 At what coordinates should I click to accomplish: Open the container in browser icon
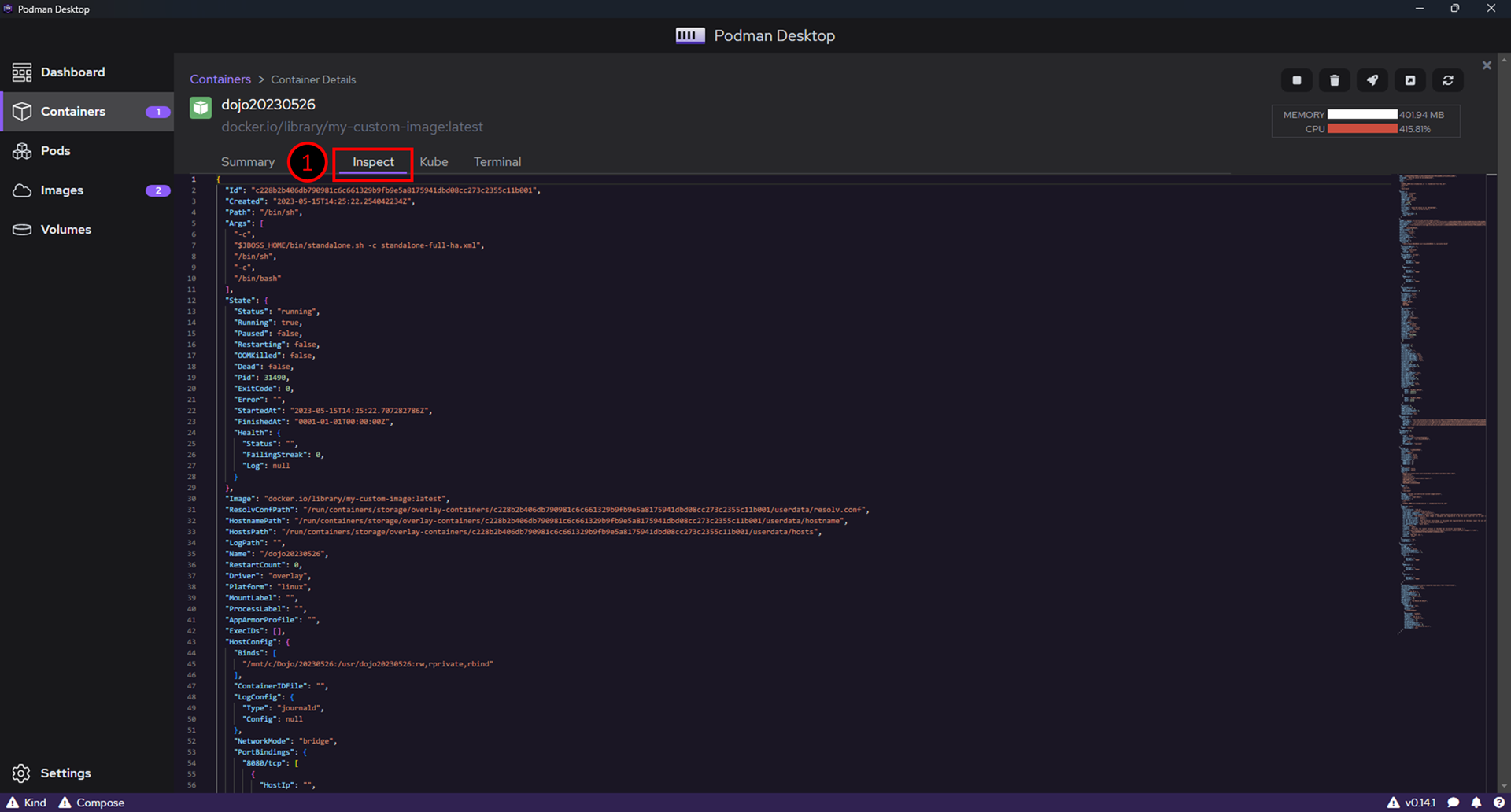(x=1410, y=80)
